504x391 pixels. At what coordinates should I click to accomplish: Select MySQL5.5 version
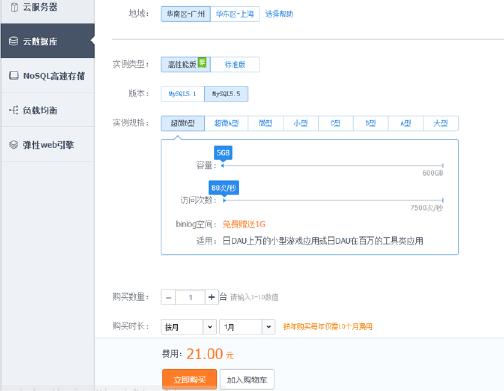[226, 94]
